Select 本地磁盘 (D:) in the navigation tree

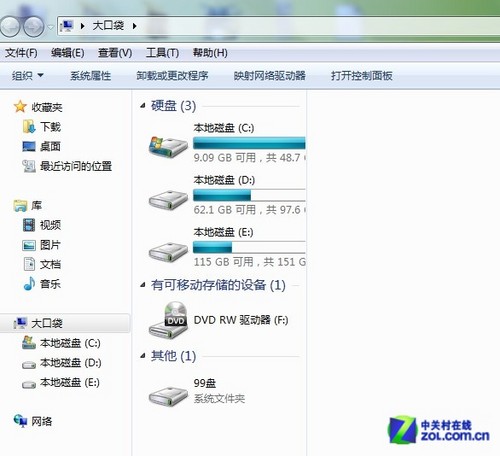70,363
